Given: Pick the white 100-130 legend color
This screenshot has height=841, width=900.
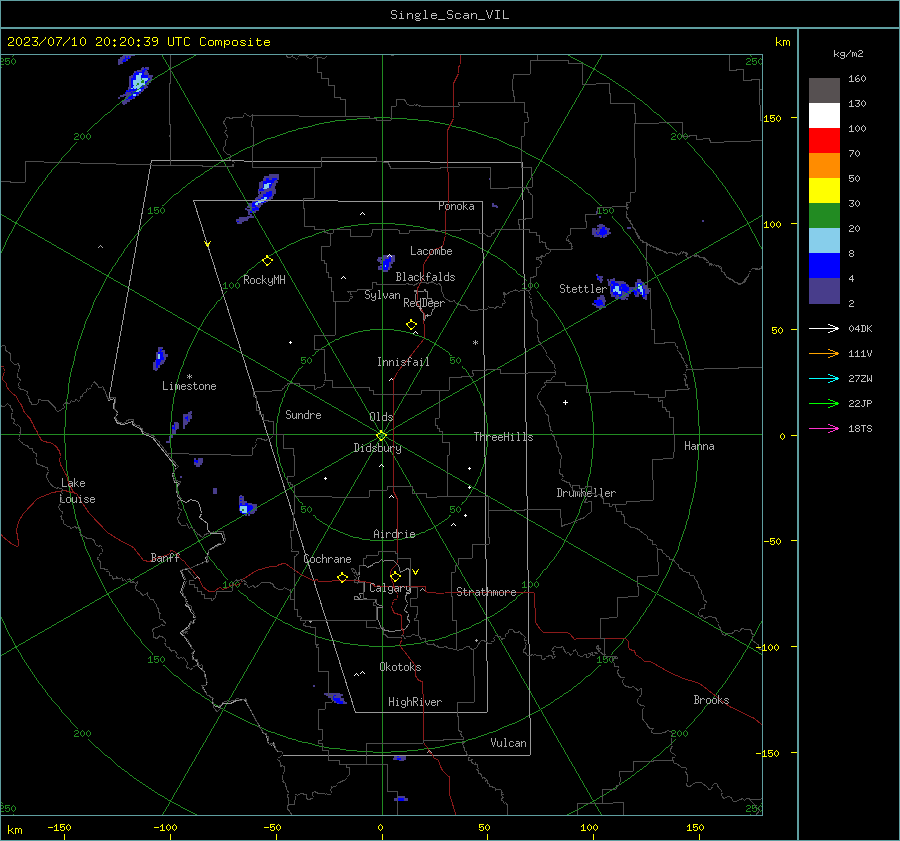Looking at the screenshot, I should 824,116.
